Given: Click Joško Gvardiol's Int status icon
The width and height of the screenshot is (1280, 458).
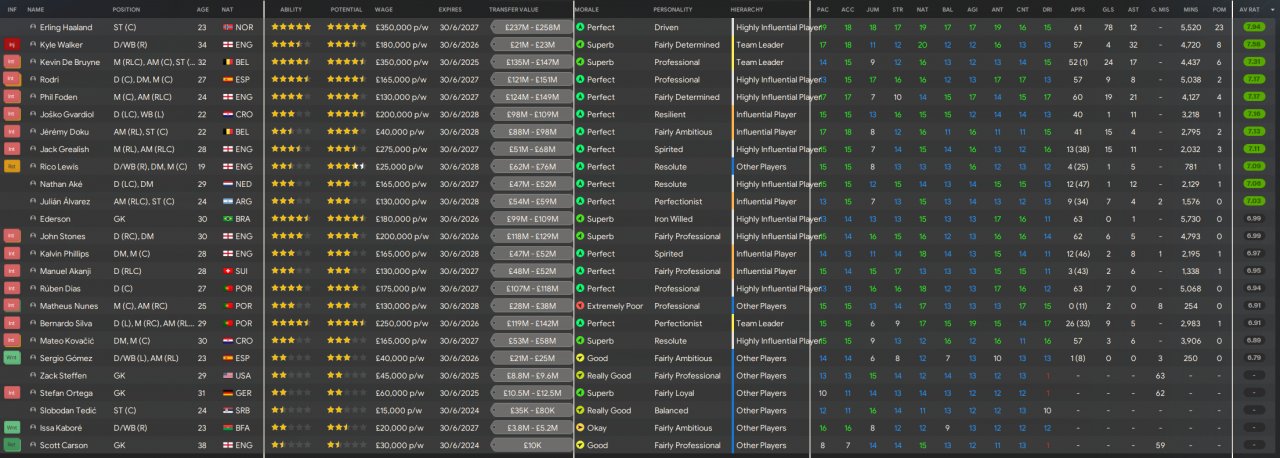Looking at the screenshot, I should 12,115.
